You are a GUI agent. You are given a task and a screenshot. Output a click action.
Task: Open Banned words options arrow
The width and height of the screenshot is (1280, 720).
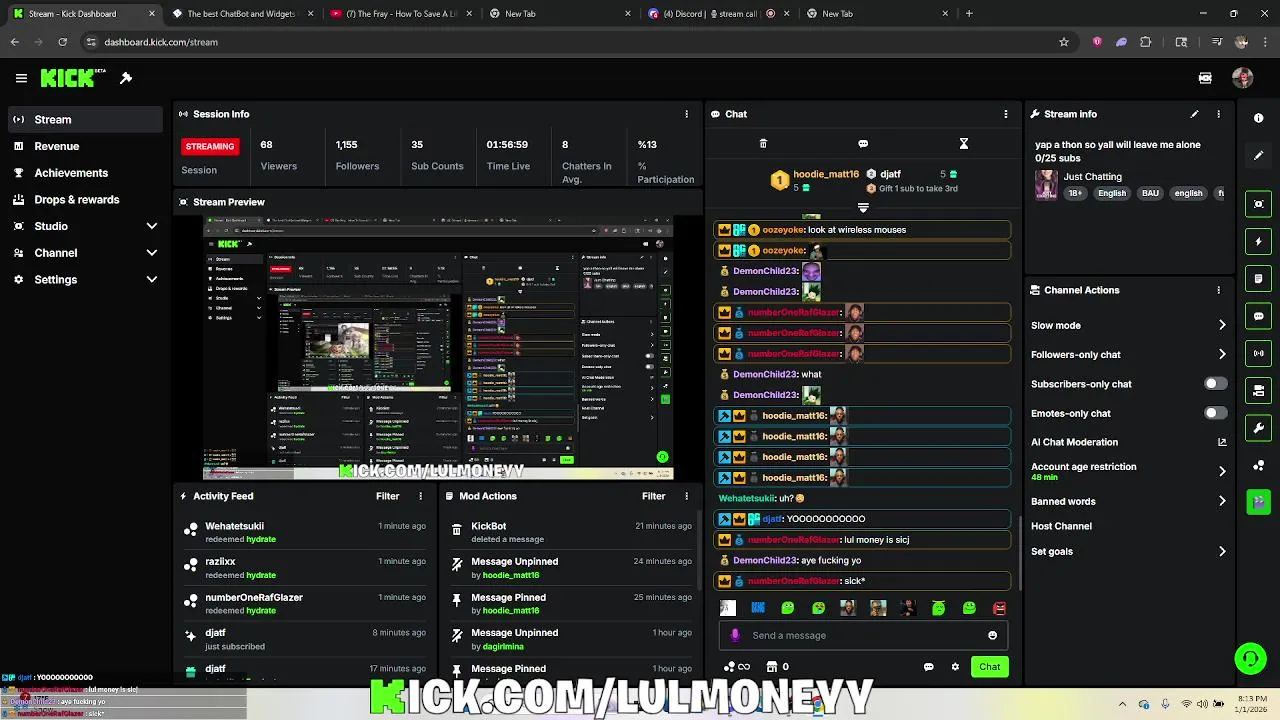[1222, 501]
